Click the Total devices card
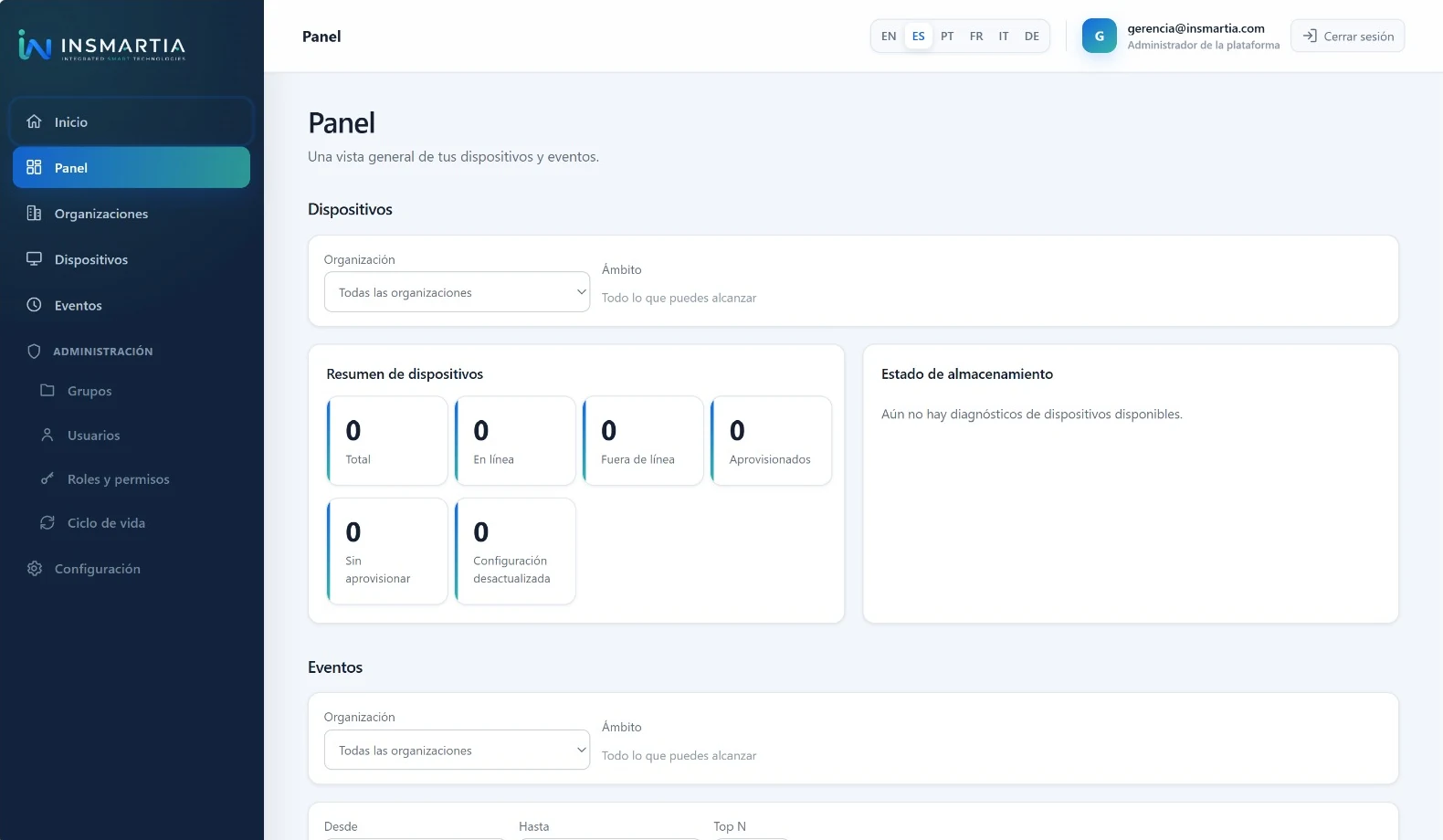The height and width of the screenshot is (840, 1443). coord(387,440)
